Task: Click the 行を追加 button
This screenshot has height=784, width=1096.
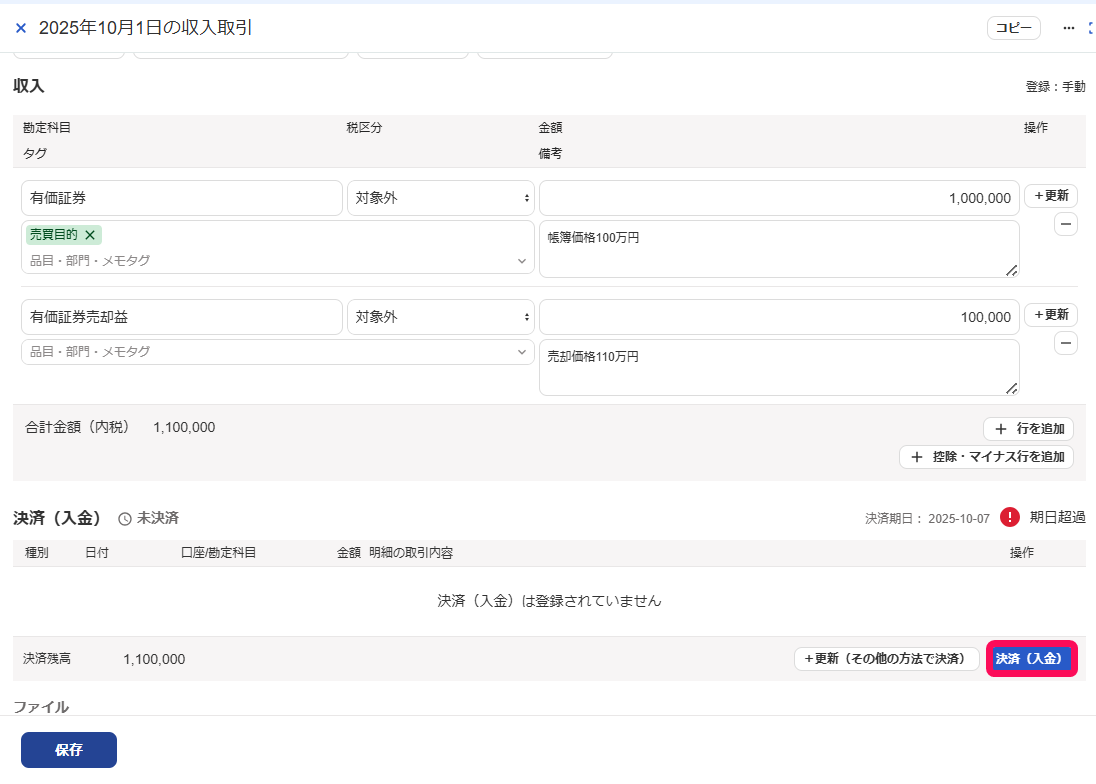Action: [1028, 428]
